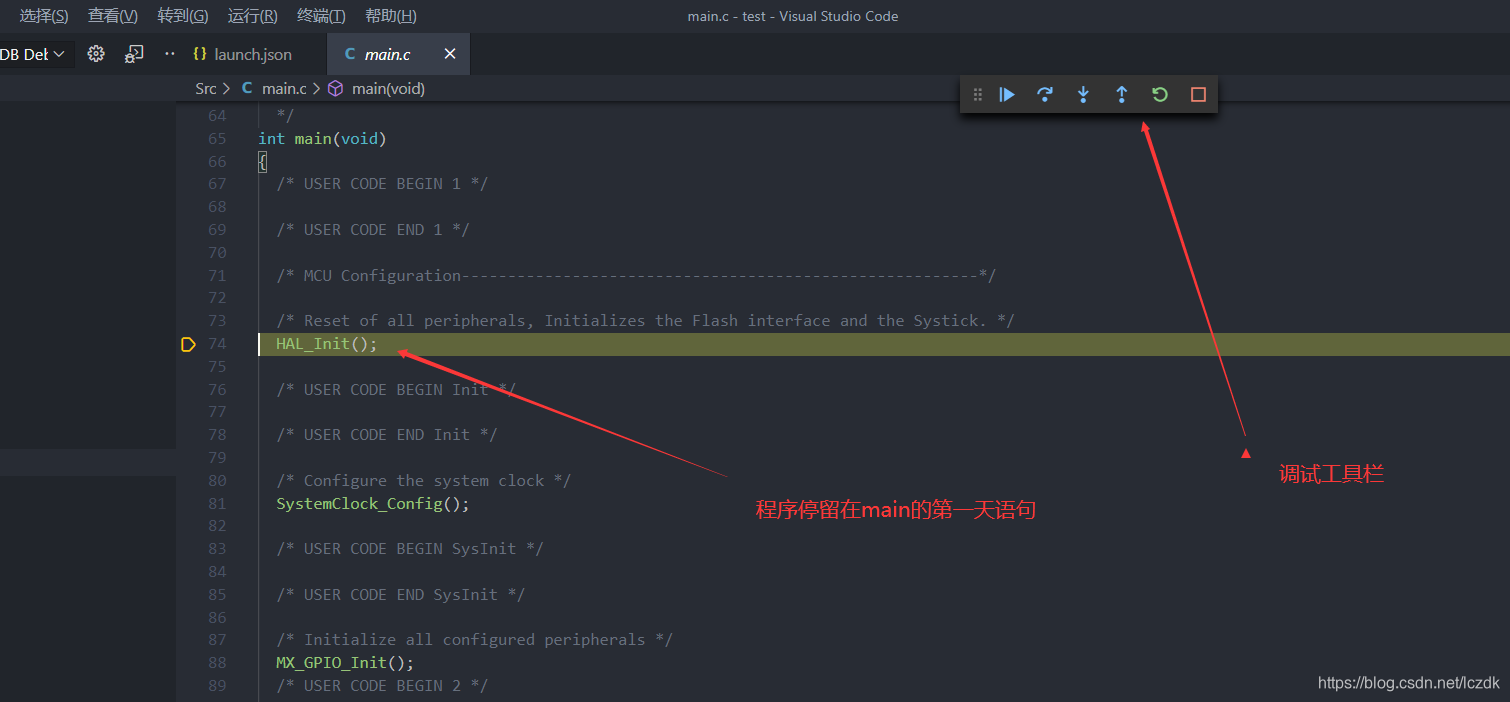Image resolution: width=1510 pixels, height=702 pixels.
Task: Click the green Restart debug icon
Action: click(1159, 94)
